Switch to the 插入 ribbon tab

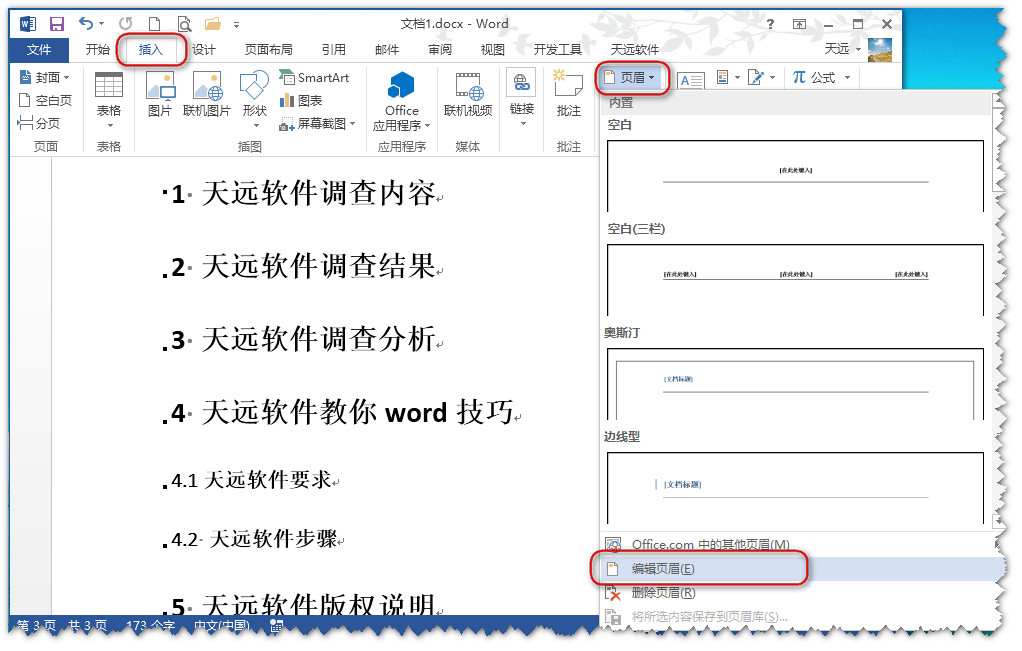click(x=150, y=50)
